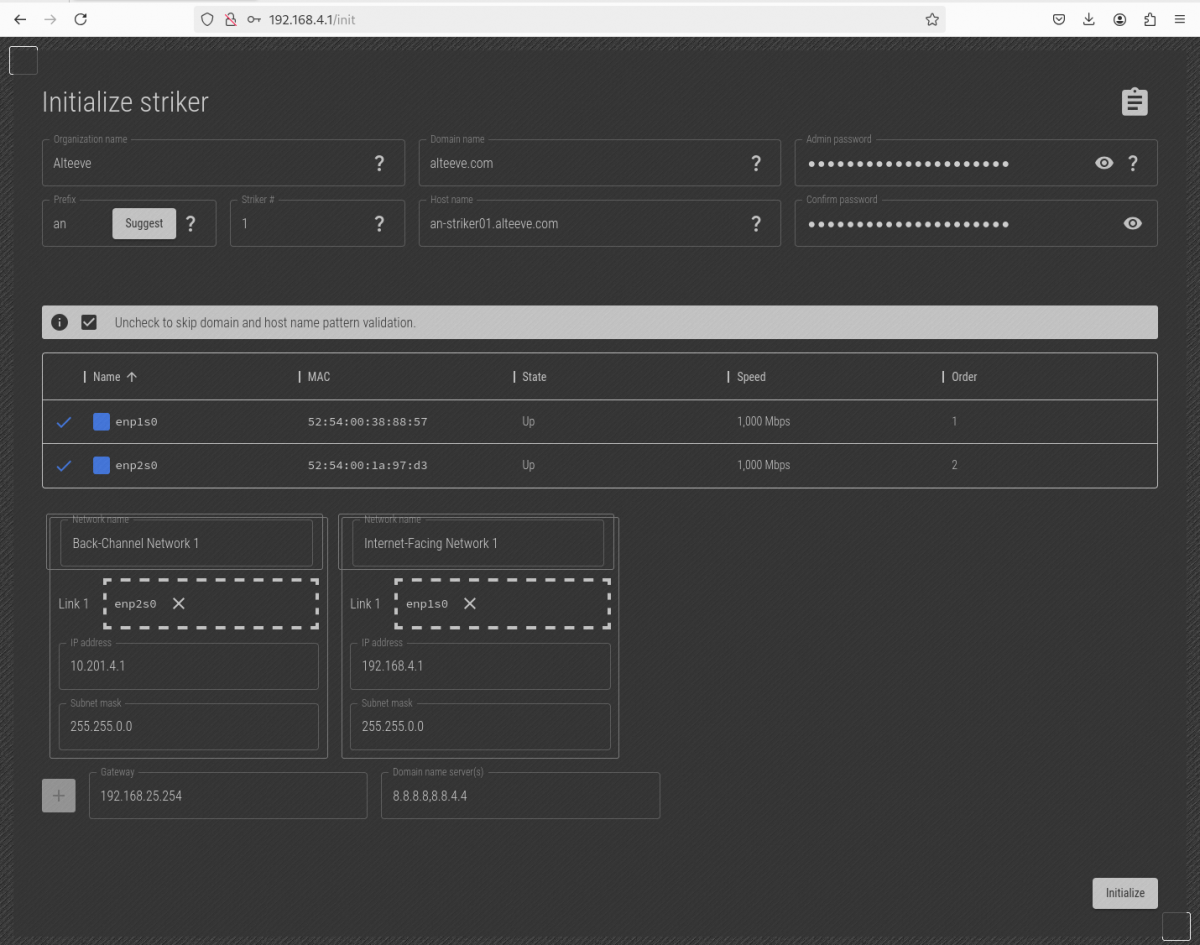Uncheck the pattern validation checkbox
Image resolution: width=1200 pixels, height=945 pixels.
(x=89, y=322)
